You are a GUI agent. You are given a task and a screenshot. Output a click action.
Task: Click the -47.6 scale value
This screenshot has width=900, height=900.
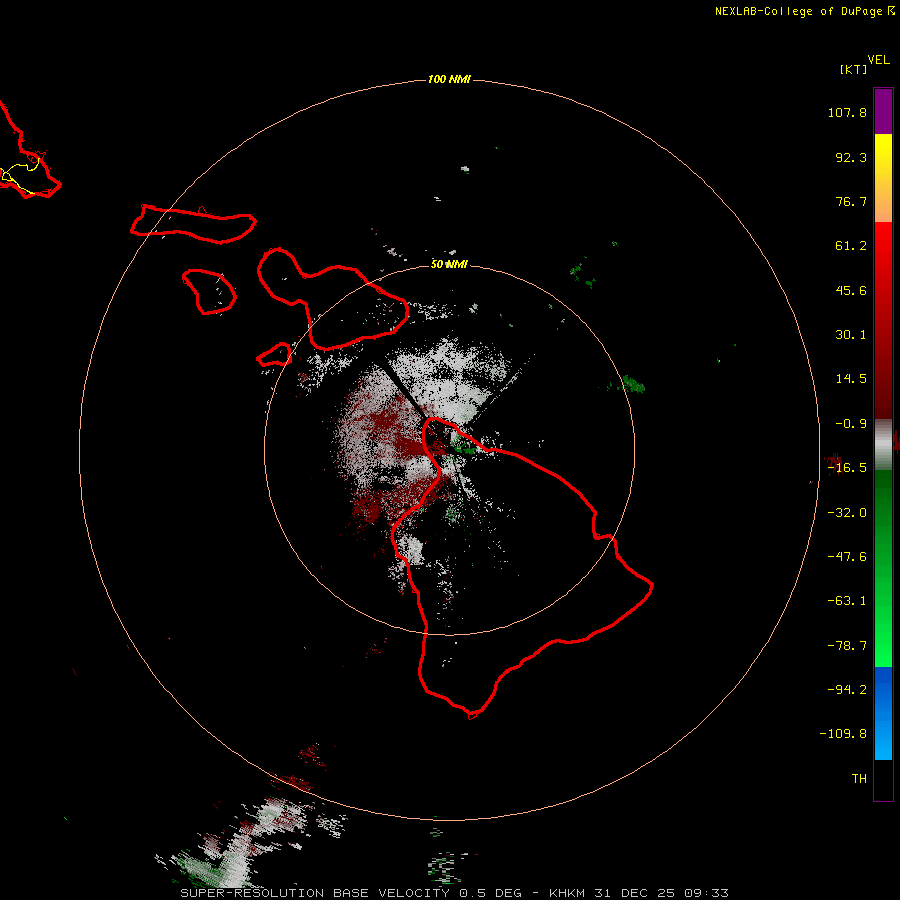[x=847, y=557]
